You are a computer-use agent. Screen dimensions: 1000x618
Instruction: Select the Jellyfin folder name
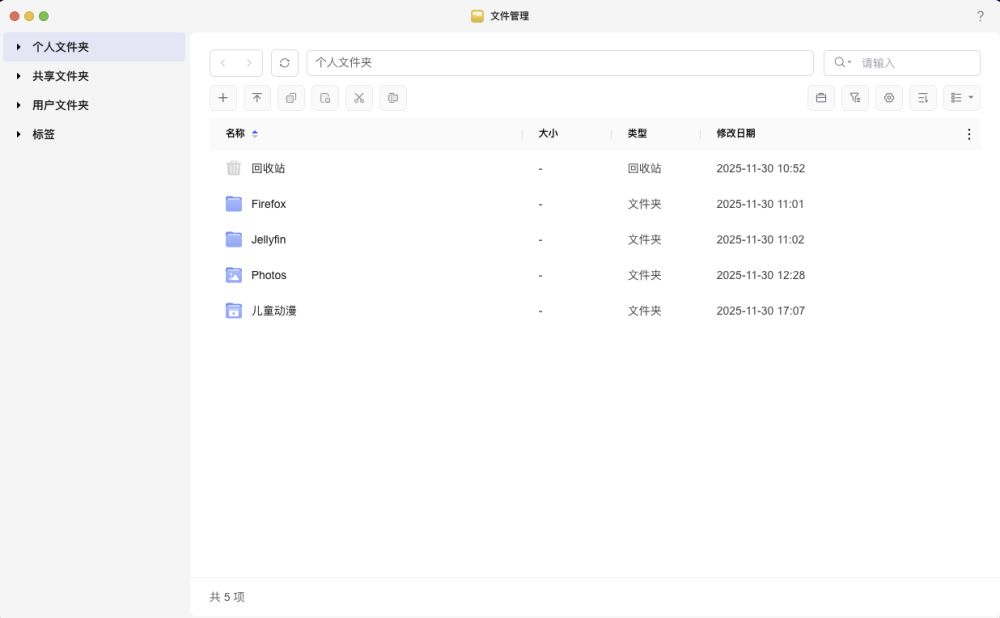coord(268,240)
